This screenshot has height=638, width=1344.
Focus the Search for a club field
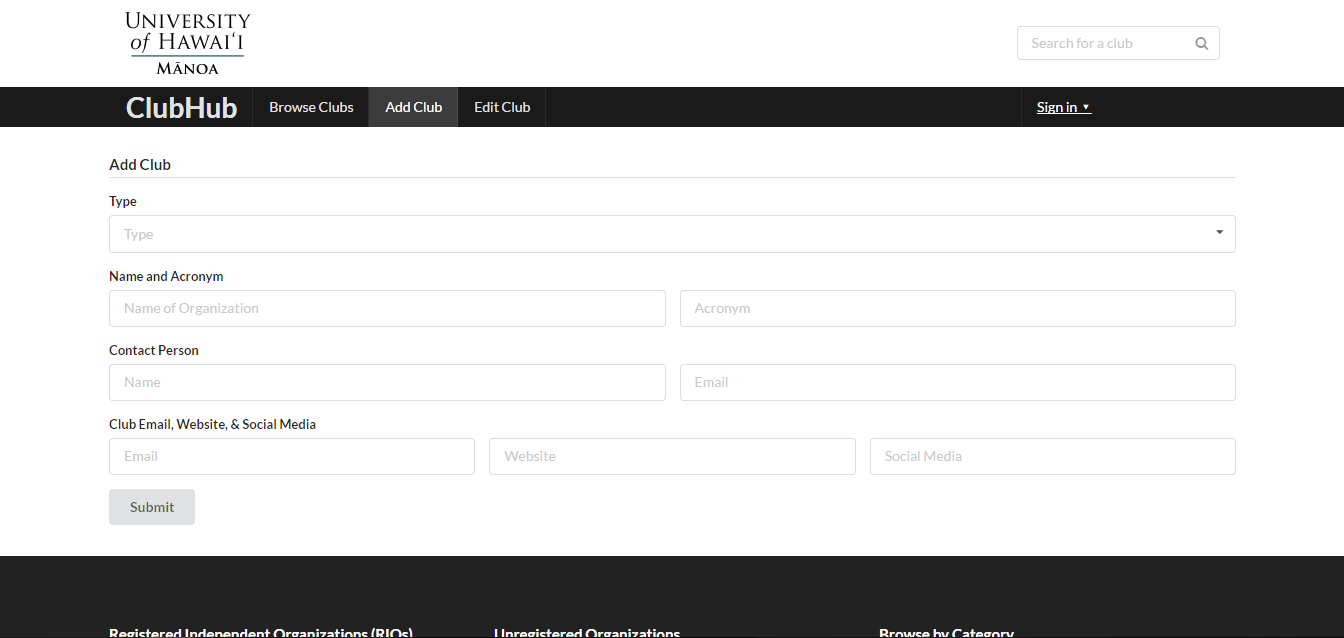point(1105,43)
